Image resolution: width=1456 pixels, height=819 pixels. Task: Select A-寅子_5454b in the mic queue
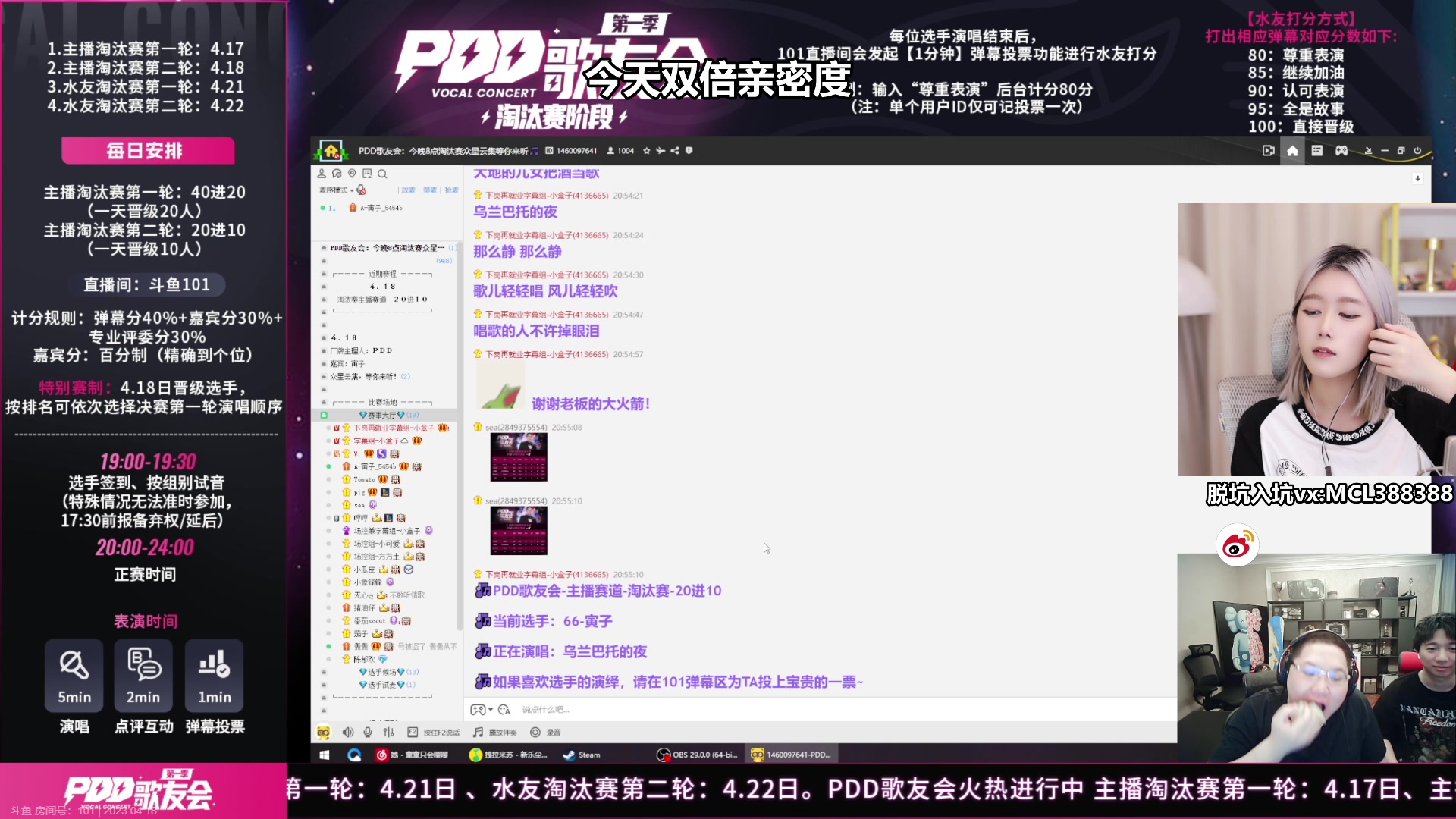[x=381, y=208]
